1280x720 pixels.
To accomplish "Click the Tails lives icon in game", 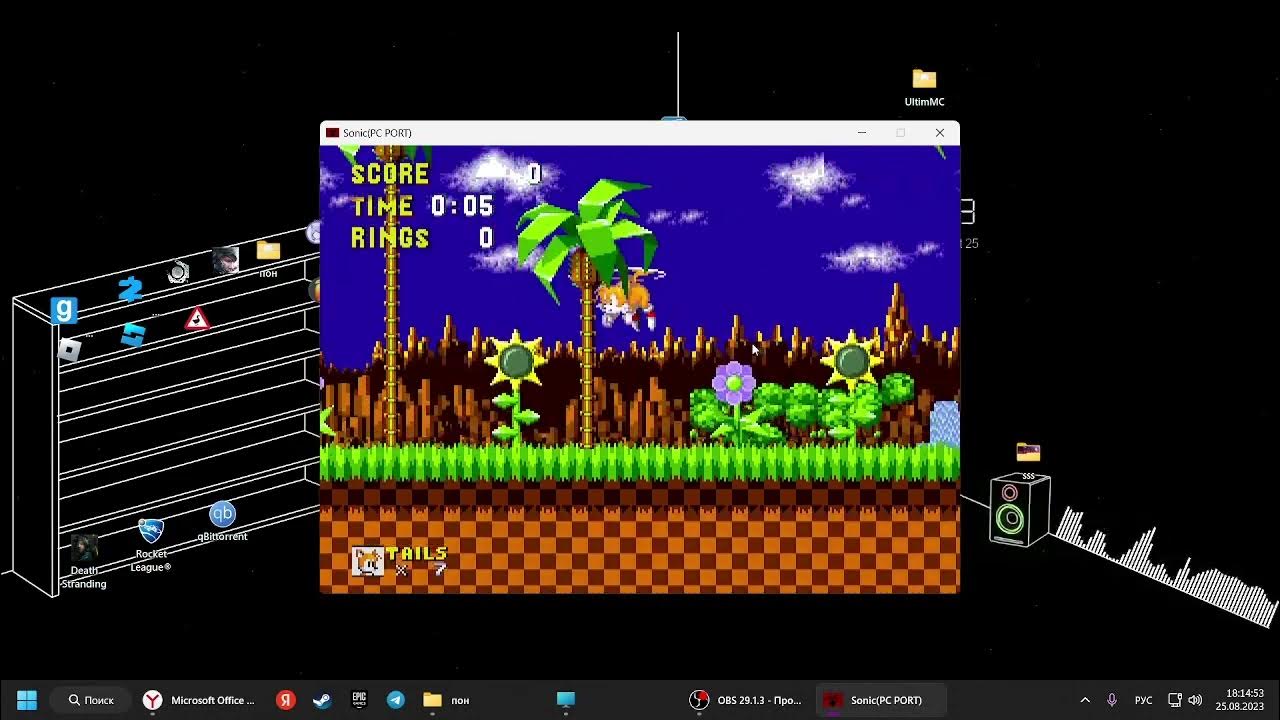I will coord(368,561).
